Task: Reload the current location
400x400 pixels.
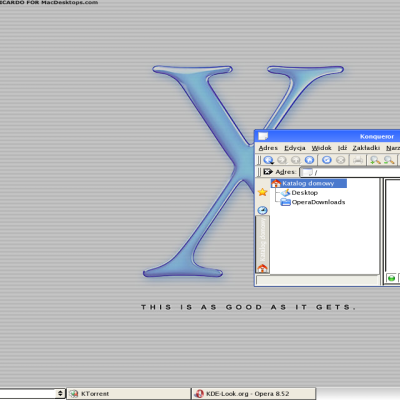Action: click(x=327, y=160)
